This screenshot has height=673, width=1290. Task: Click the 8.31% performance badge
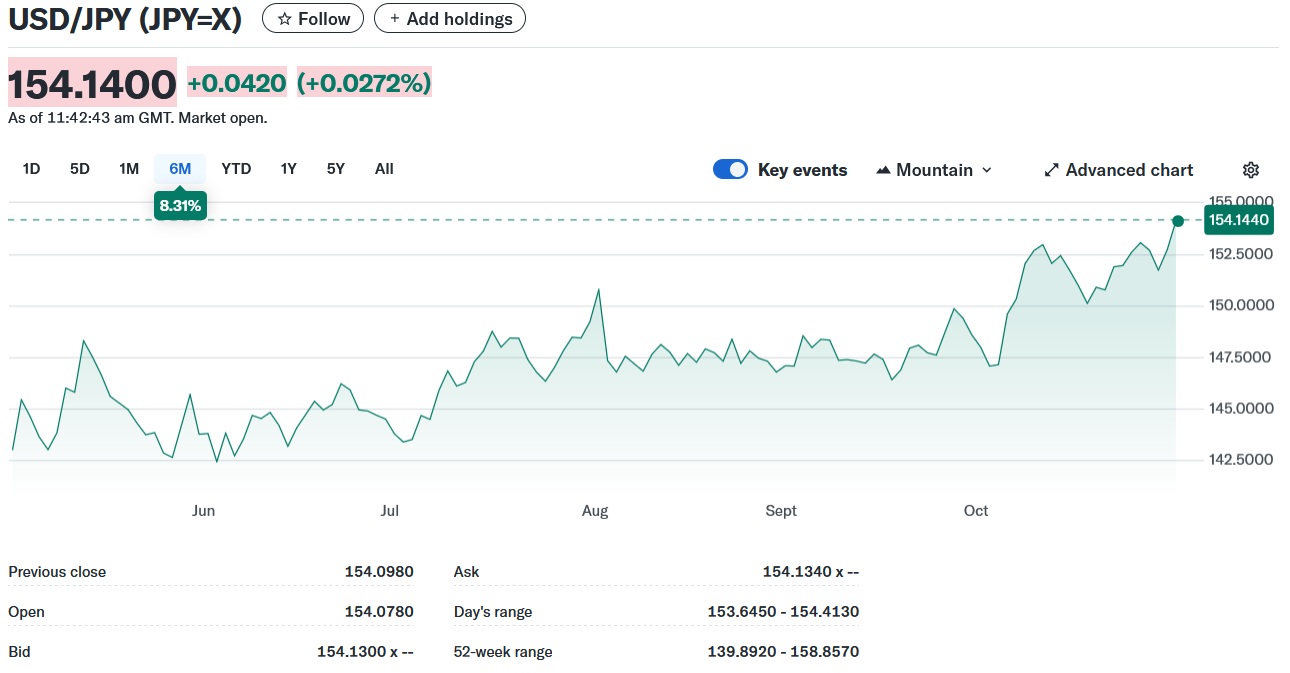pos(180,206)
